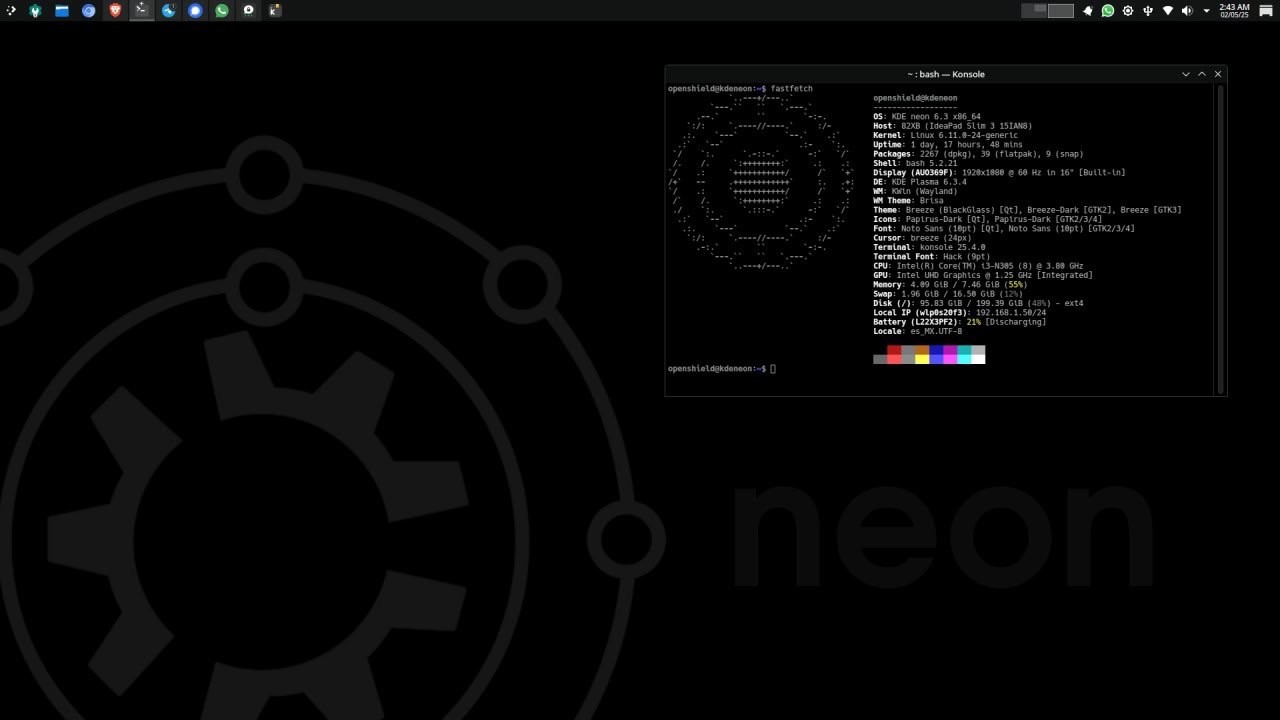Open the Dolphin file manager from the taskbar
1280x720 pixels.
pos(62,11)
